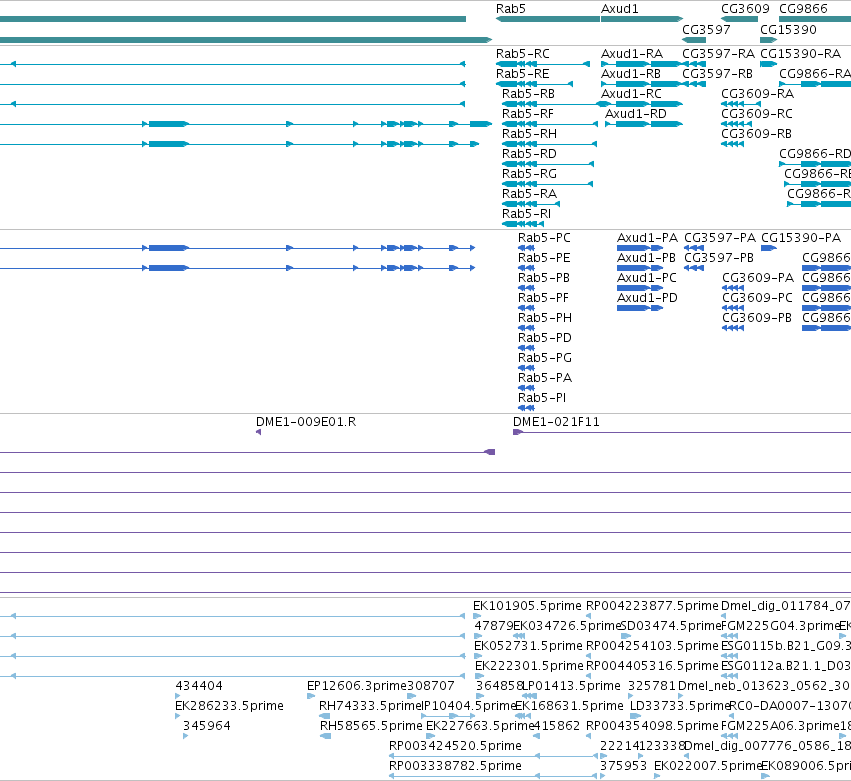Viewport: 851px width, 781px height.
Task: Select transcript Rab5-RI
Action: coord(526,214)
